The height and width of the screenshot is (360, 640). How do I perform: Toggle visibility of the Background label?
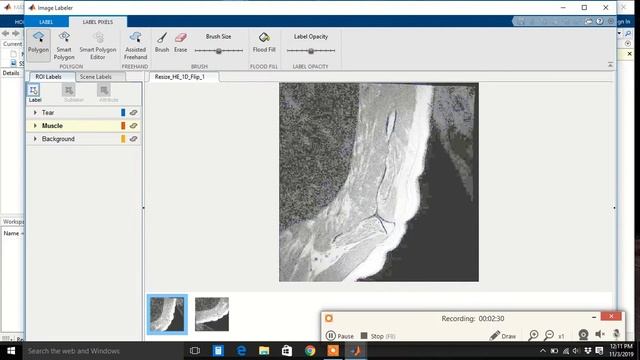(x=133, y=139)
